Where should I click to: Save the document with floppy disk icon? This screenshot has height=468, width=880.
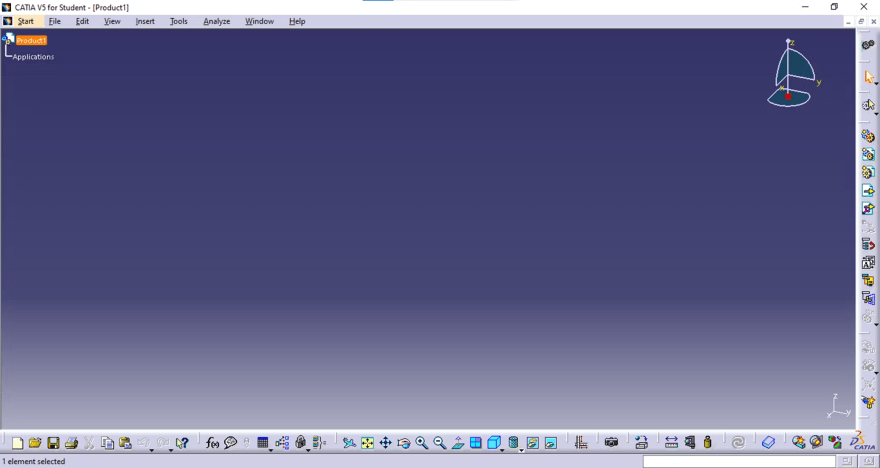pos(53,443)
